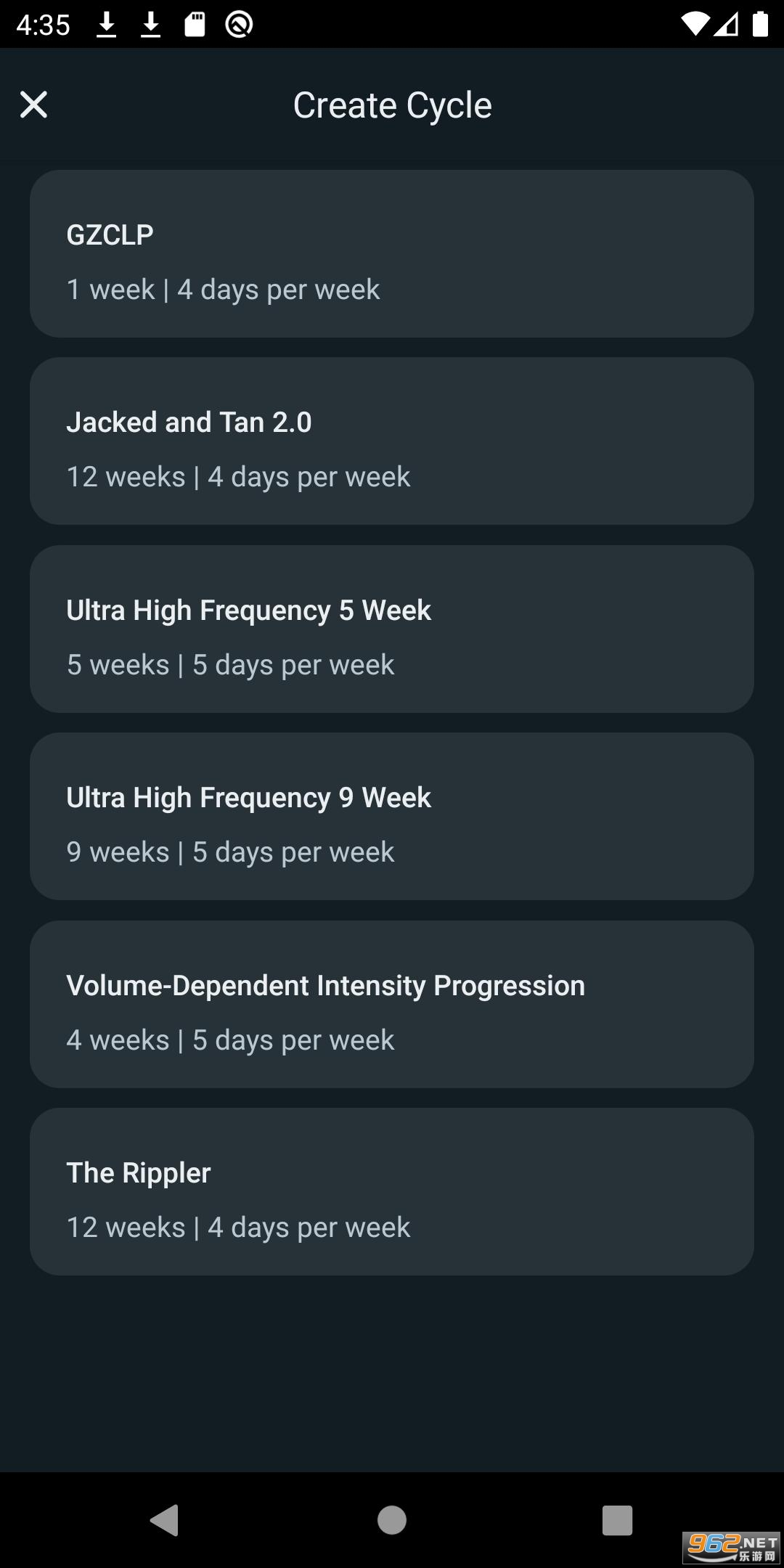Choose the Jacked and Tan 2.0 program
The image size is (784, 1568).
(392, 441)
